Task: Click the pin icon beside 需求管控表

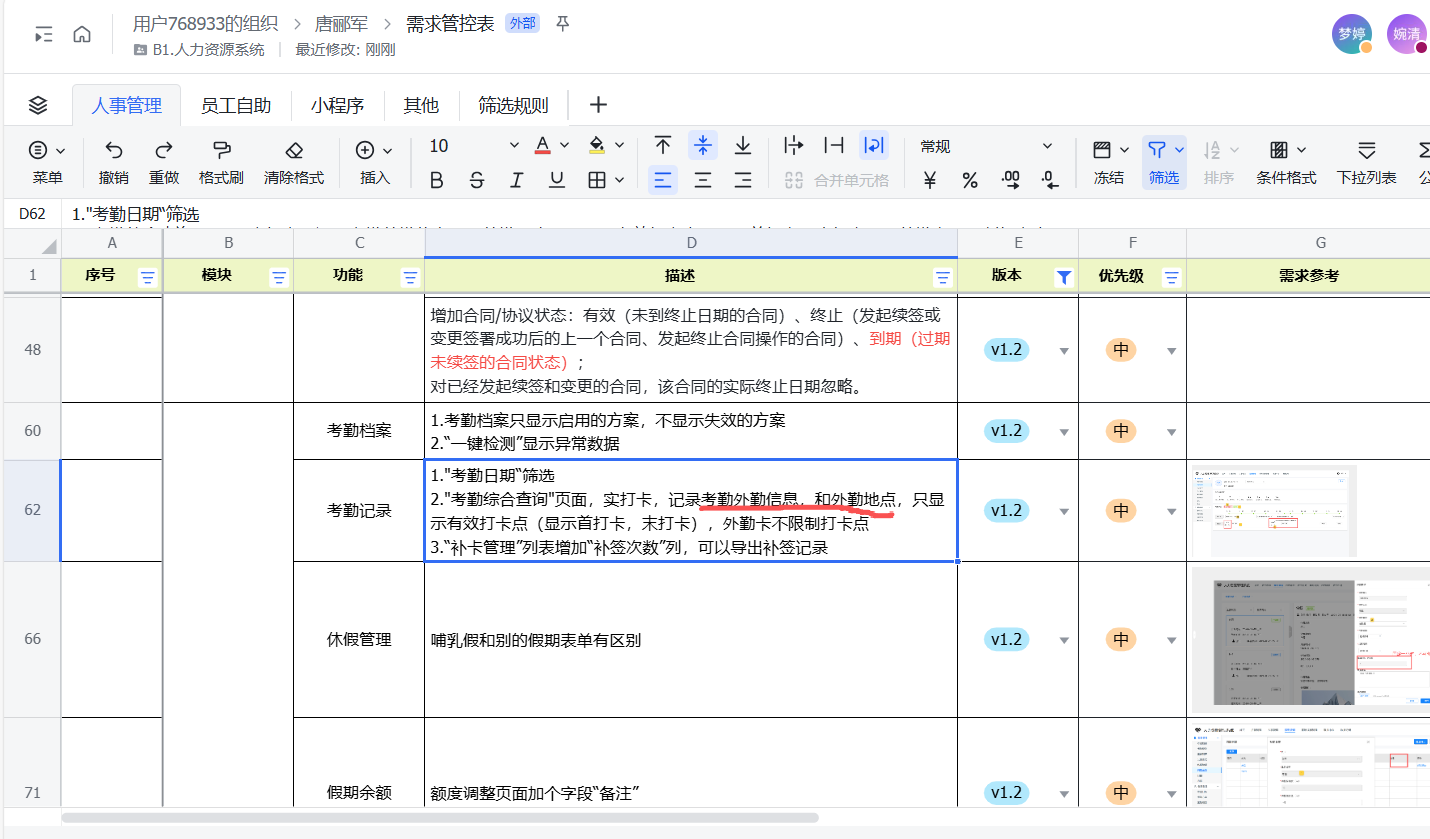Action: click(x=563, y=24)
